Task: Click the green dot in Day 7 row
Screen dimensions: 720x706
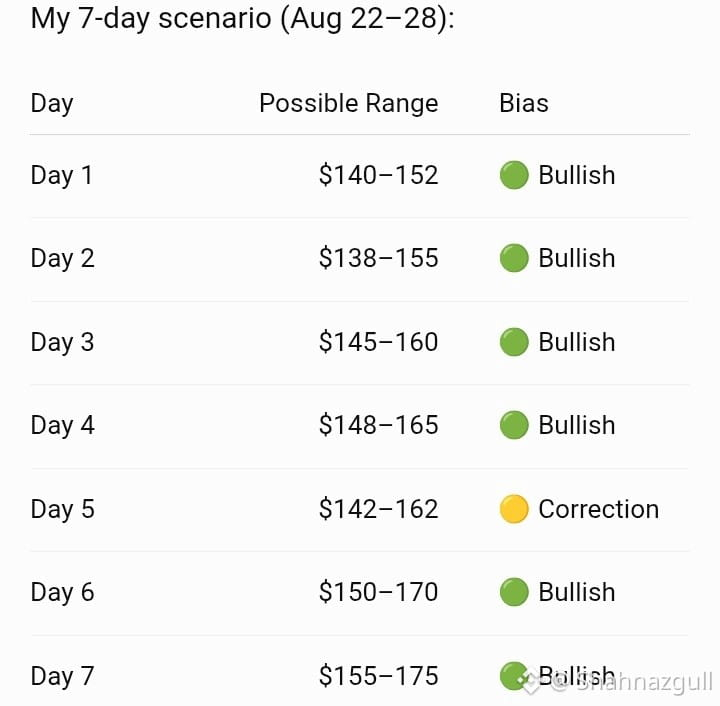Action: pyautogui.click(x=514, y=676)
